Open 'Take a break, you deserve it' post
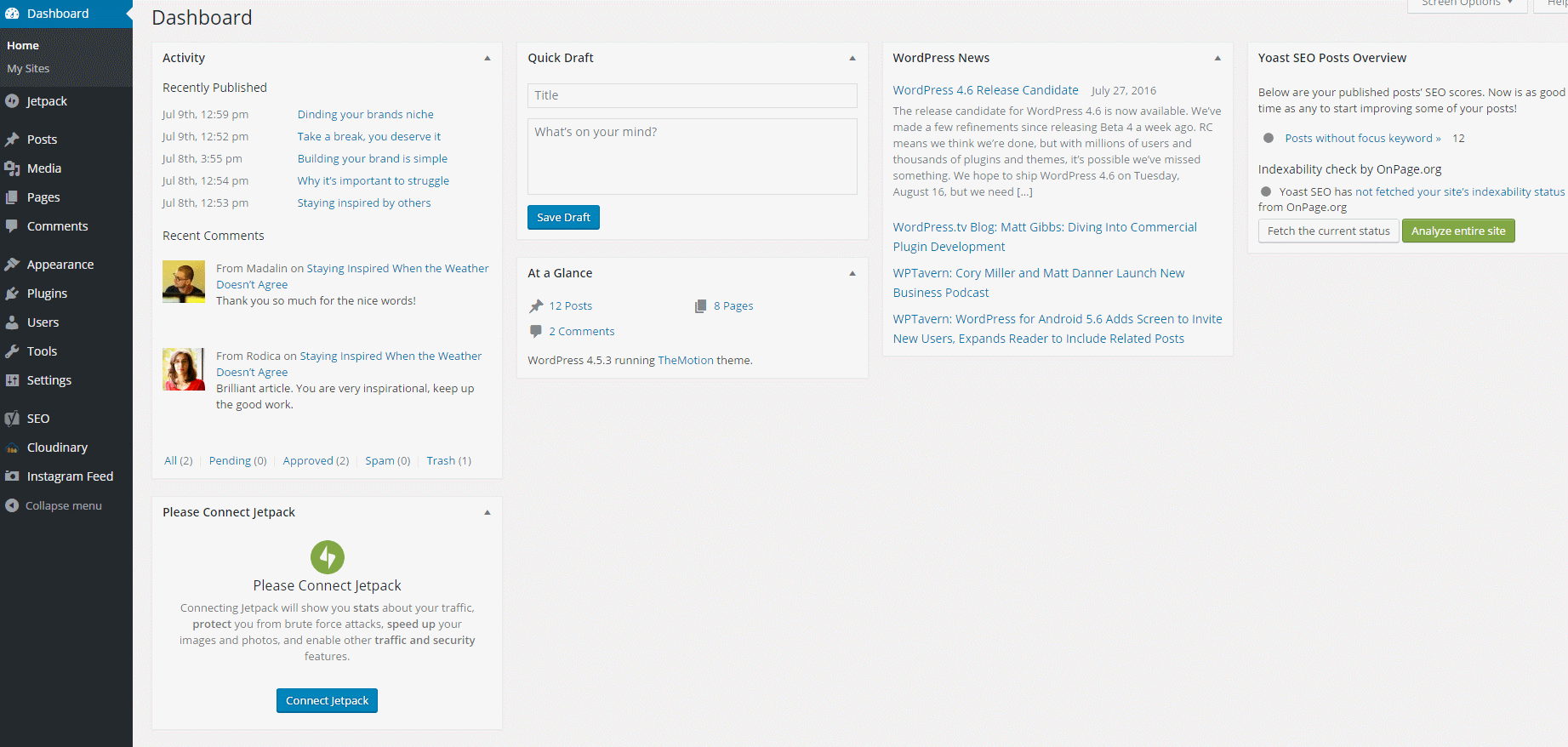 [x=369, y=136]
